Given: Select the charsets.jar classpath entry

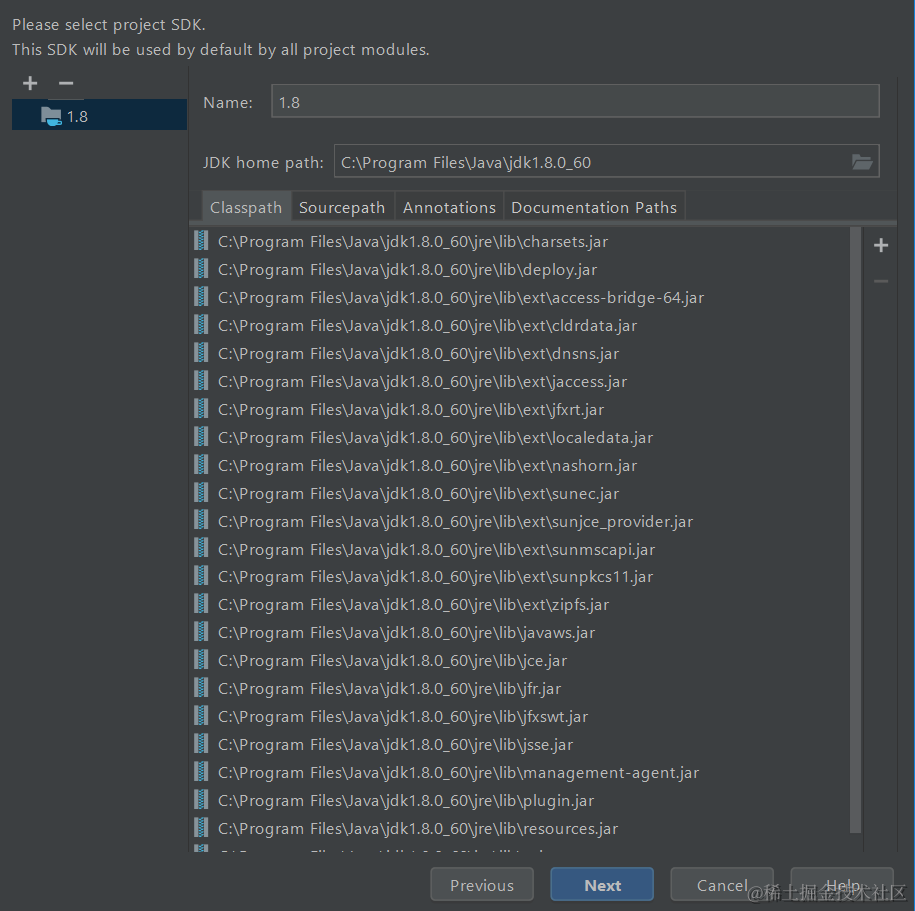Looking at the screenshot, I should tap(519, 242).
